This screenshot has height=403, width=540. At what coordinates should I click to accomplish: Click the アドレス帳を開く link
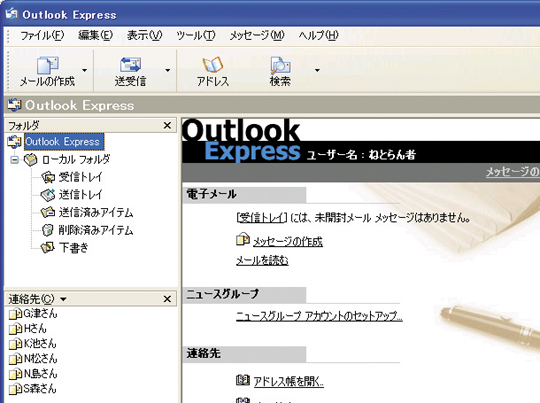click(x=288, y=381)
